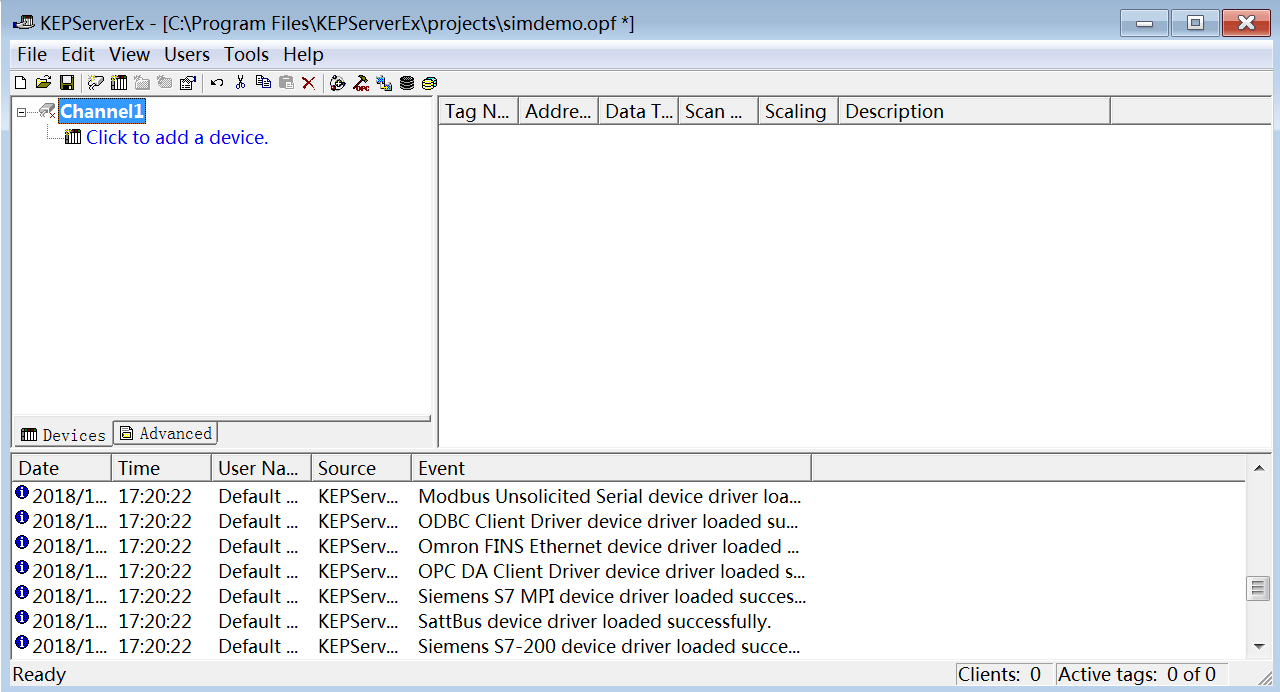Collapse the Channel1 tree node
This screenshot has width=1280, height=692.
coord(21,112)
